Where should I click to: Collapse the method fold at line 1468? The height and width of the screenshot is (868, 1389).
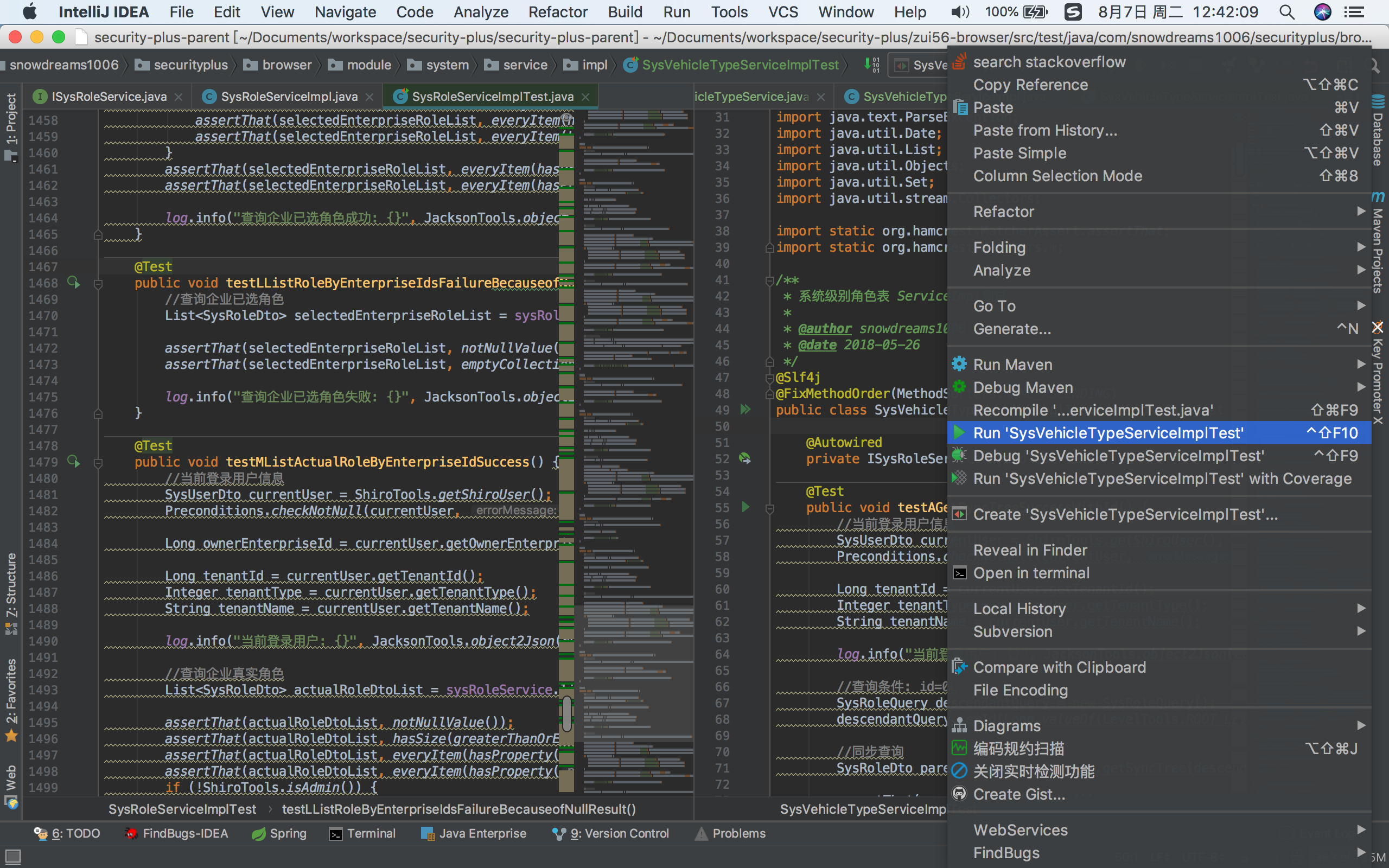(98, 284)
